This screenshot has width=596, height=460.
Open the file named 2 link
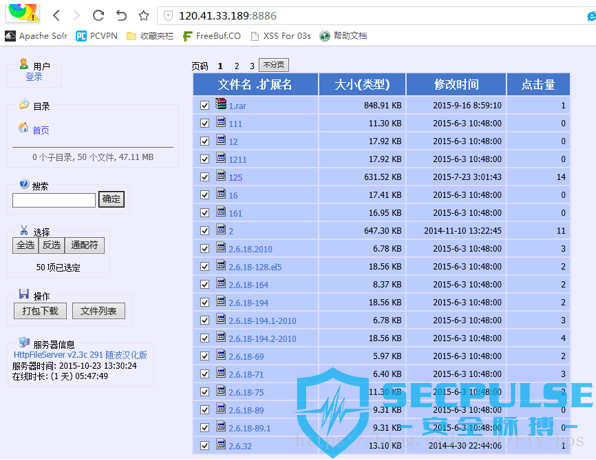pos(231,231)
